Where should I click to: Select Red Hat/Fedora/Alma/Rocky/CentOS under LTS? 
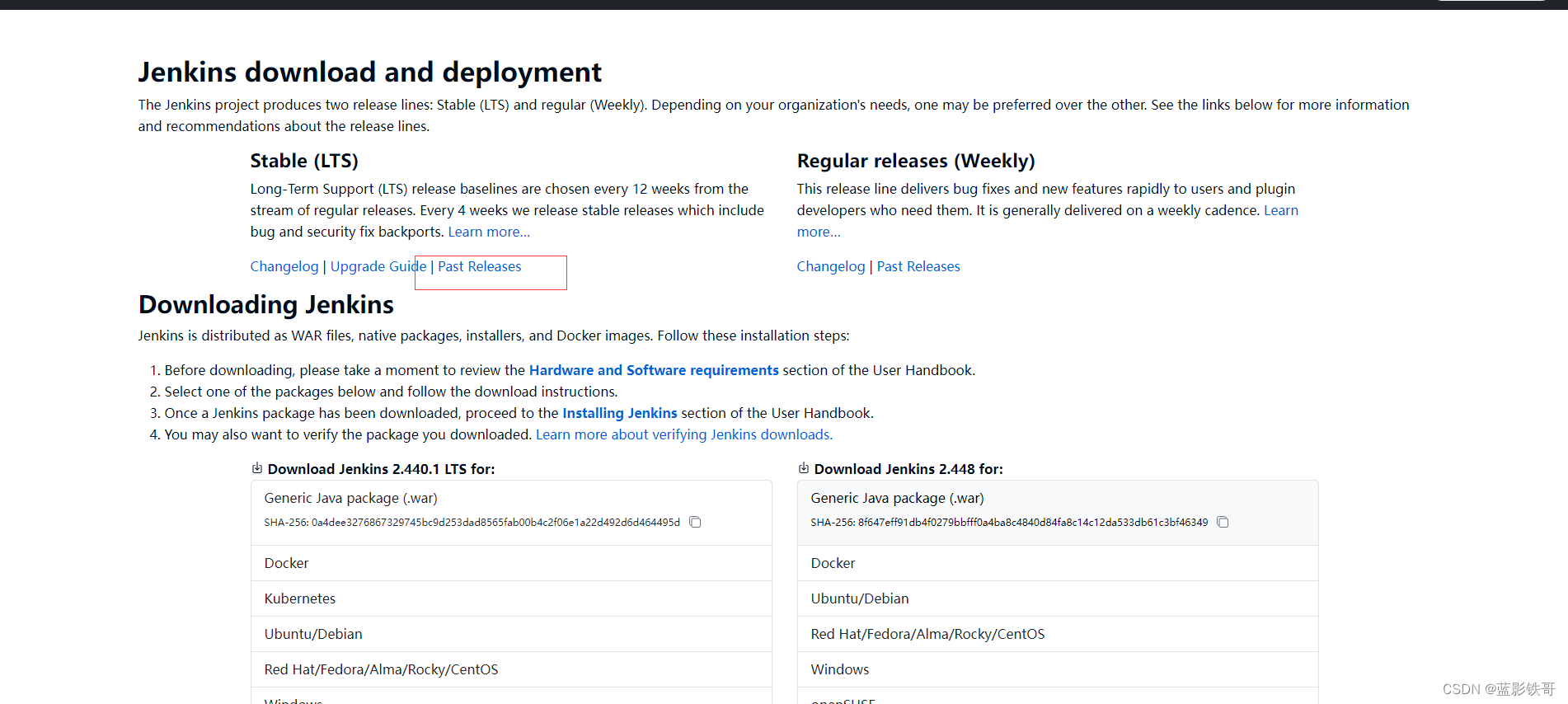click(x=511, y=669)
